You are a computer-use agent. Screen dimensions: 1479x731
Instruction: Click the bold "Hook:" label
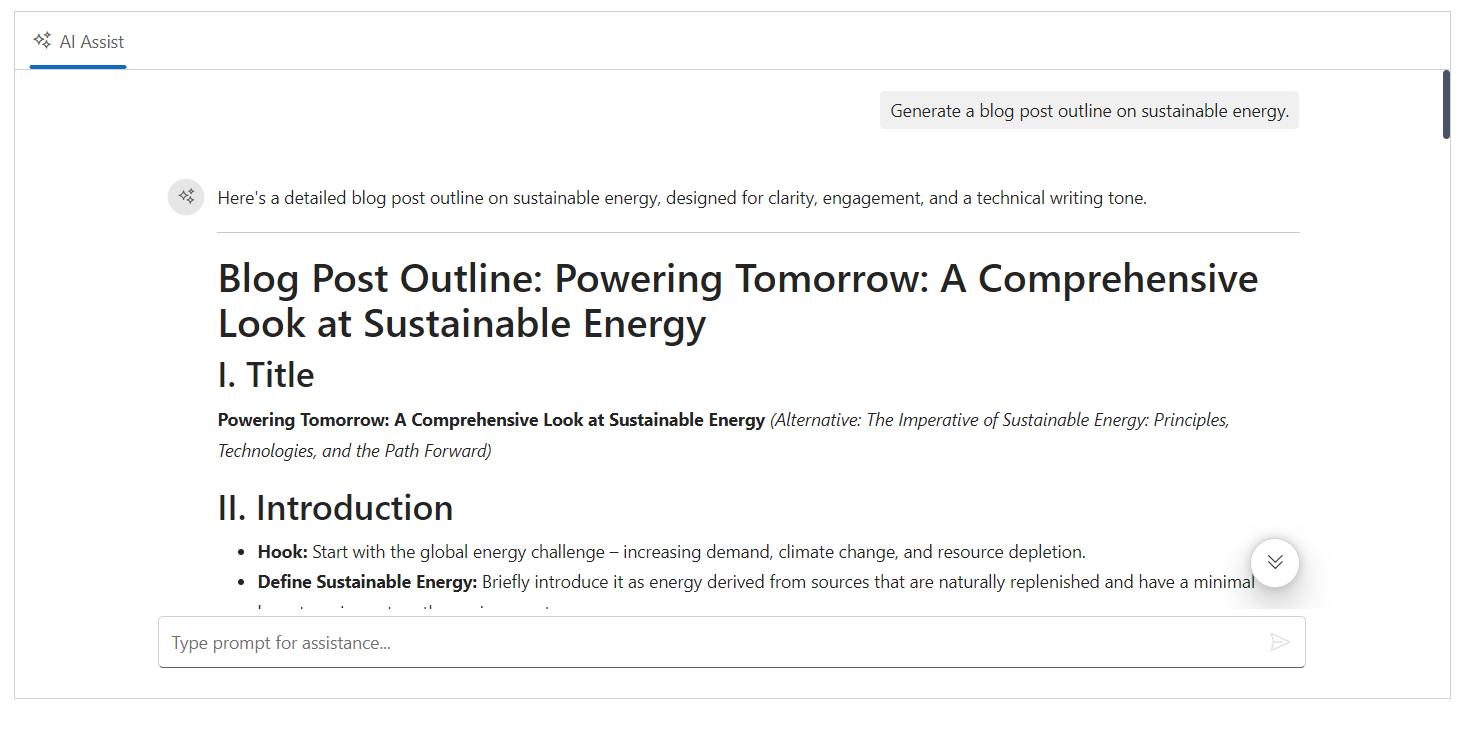pos(283,552)
